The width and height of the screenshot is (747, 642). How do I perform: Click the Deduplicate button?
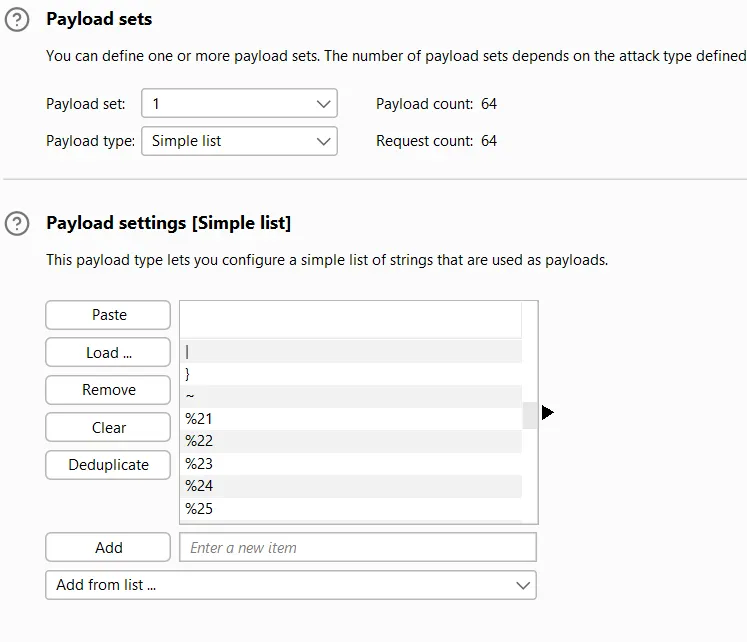coord(108,465)
